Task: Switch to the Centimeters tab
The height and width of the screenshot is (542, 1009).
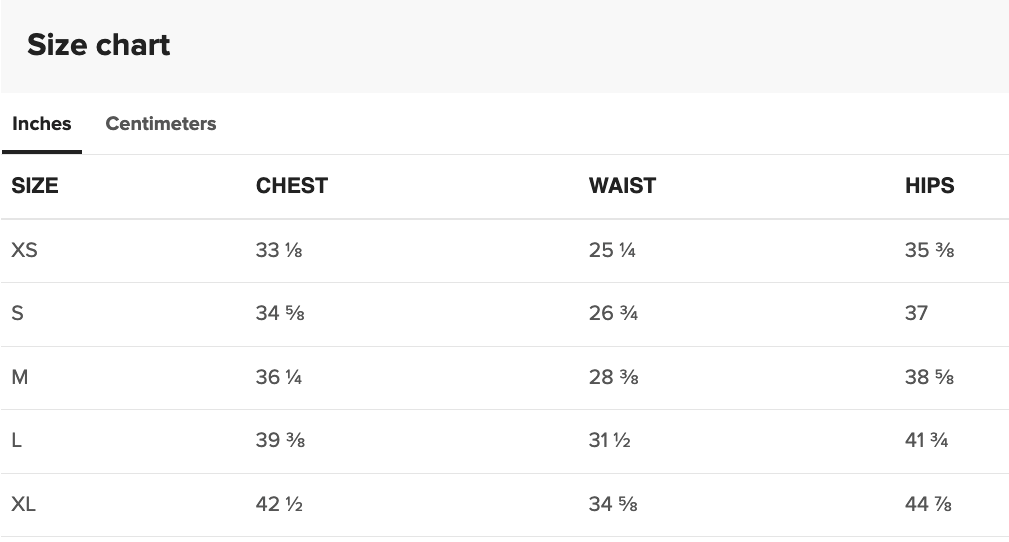Action: pos(160,124)
